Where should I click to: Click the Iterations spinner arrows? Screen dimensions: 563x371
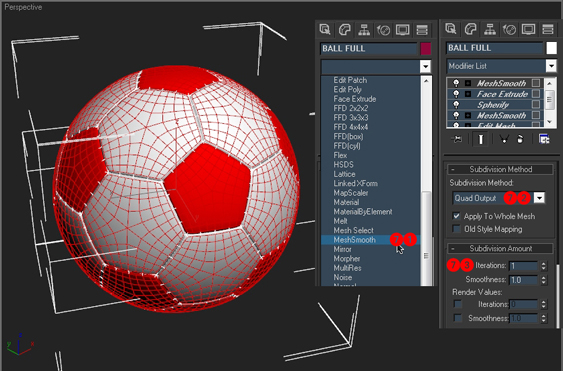pos(543,266)
